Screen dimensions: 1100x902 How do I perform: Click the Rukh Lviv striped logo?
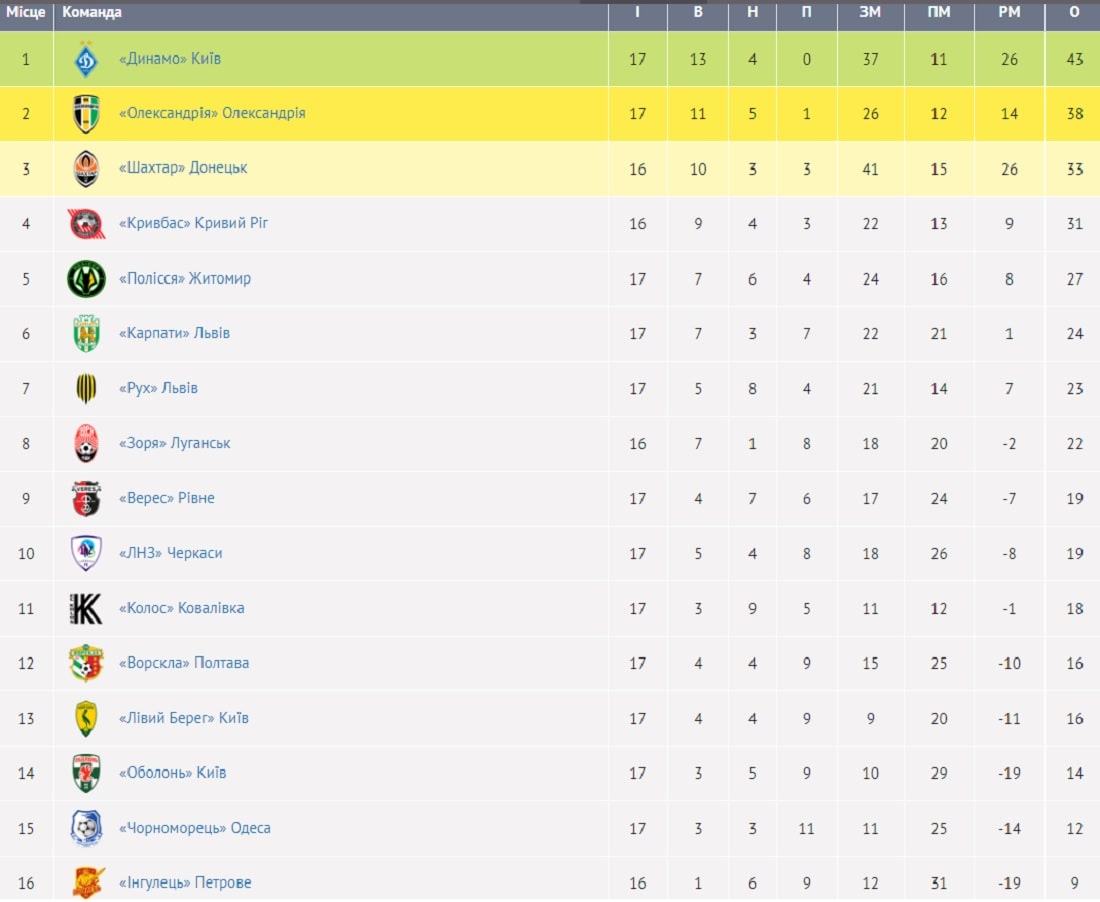[x=86, y=389]
